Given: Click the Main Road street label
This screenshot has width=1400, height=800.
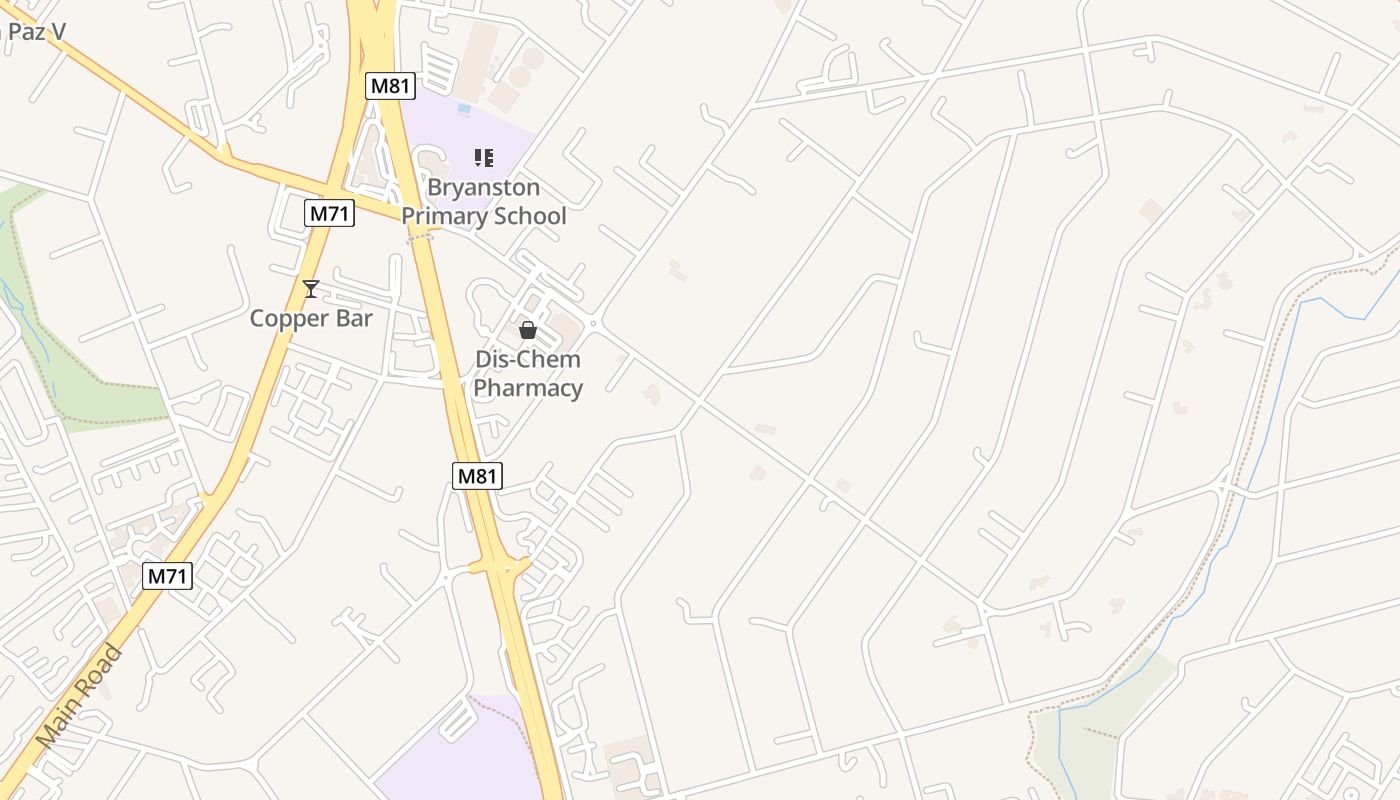Looking at the screenshot, I should point(79,697).
